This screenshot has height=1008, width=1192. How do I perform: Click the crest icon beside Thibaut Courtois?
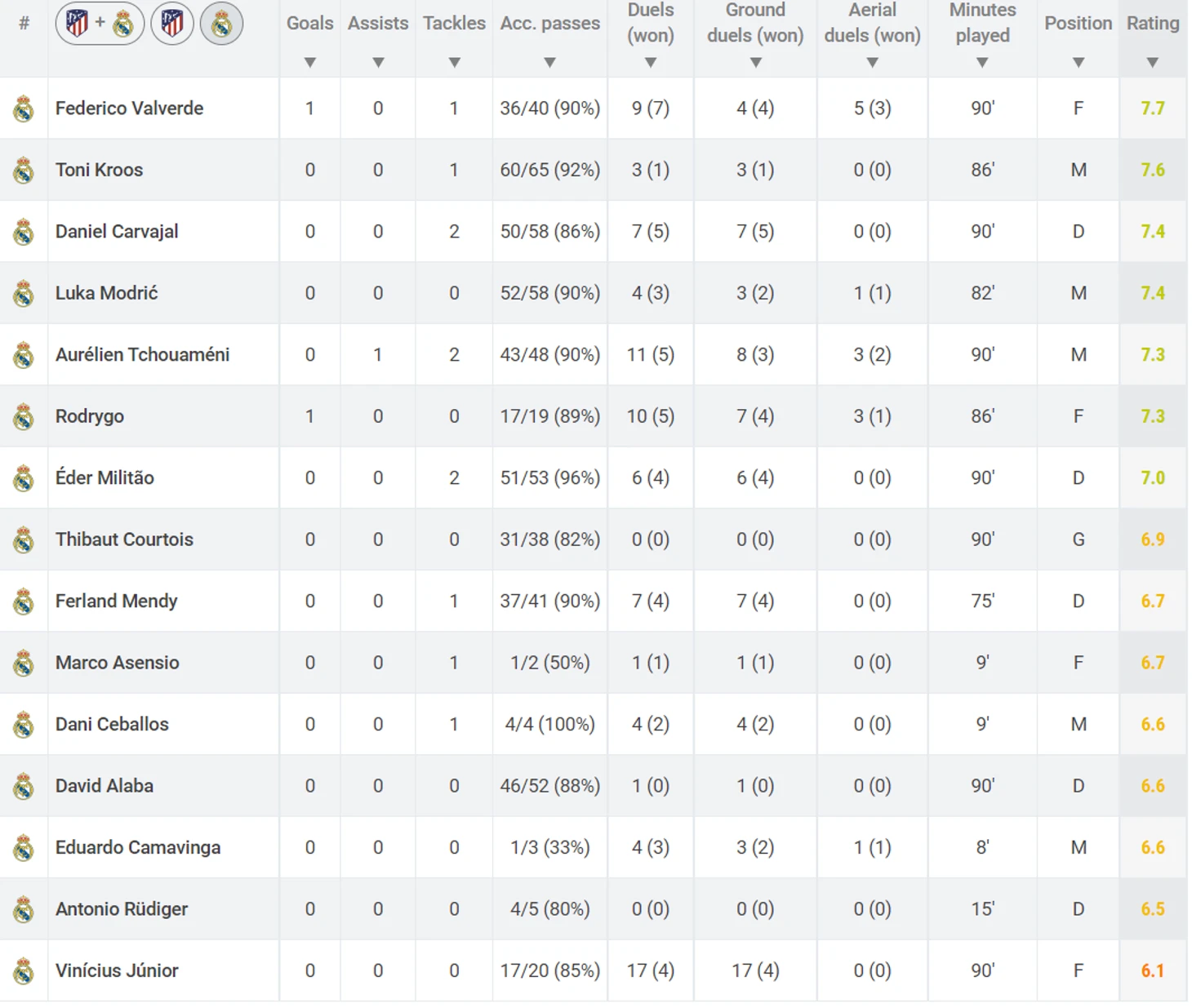click(24, 540)
